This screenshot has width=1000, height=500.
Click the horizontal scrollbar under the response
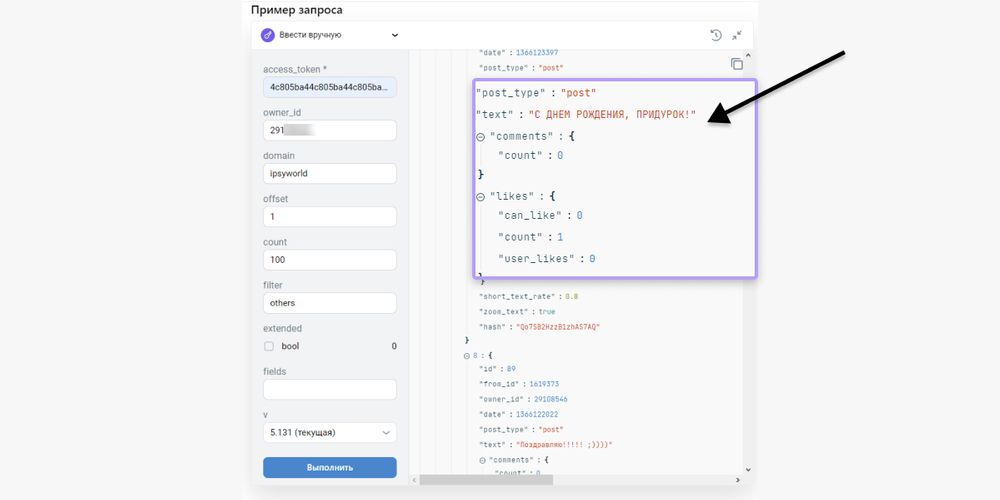pos(486,480)
